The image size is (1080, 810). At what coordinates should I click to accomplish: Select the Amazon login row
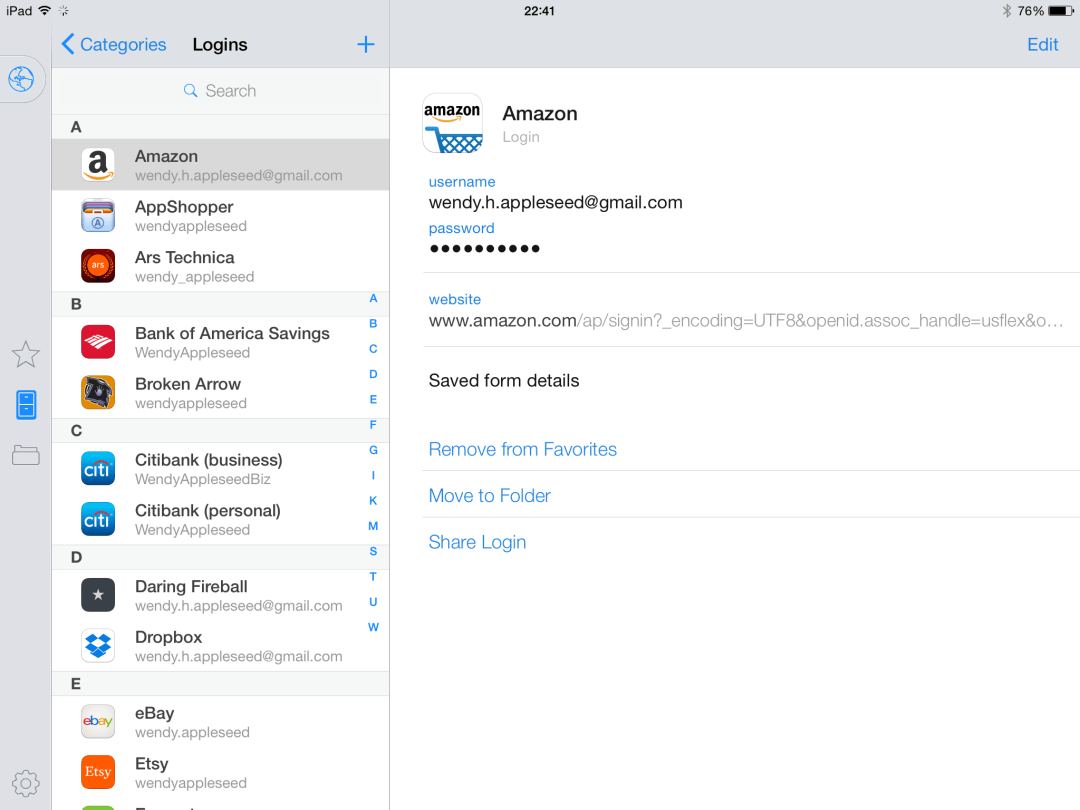click(220, 165)
